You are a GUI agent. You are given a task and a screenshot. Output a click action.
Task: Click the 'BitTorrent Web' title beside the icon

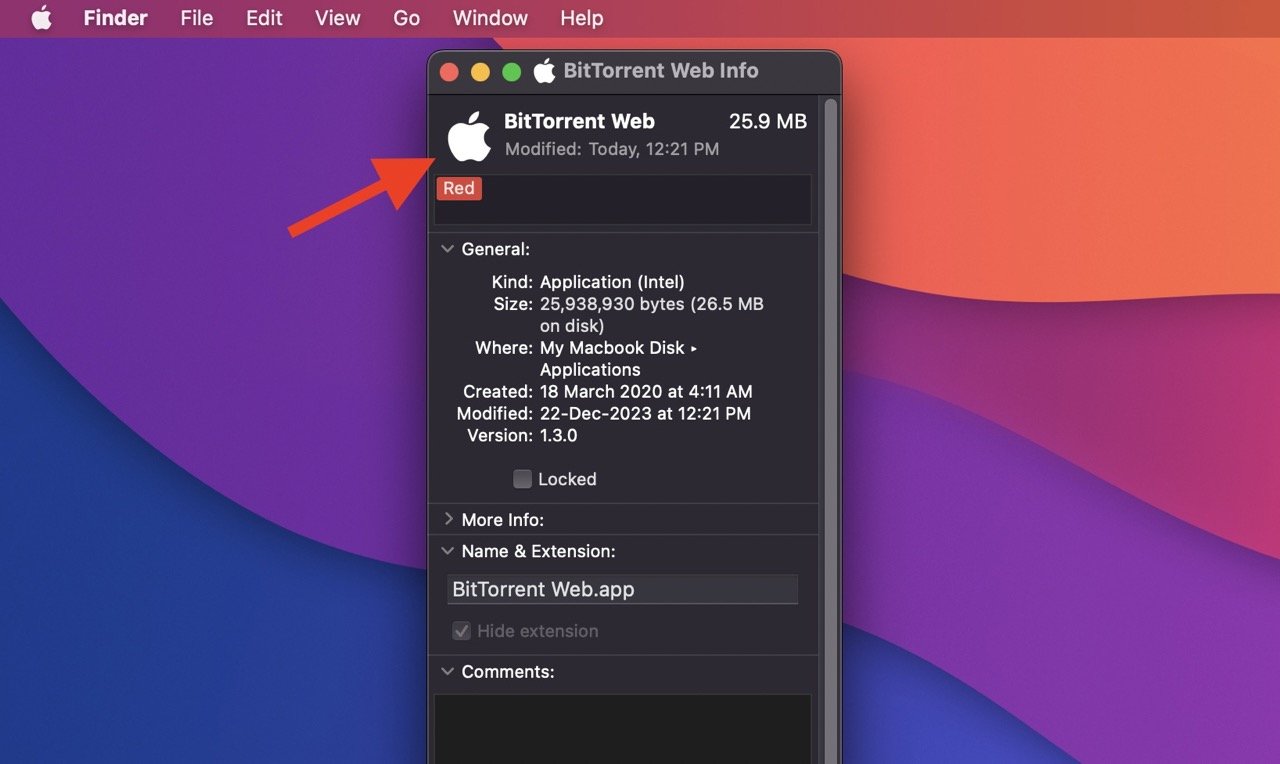[579, 122]
